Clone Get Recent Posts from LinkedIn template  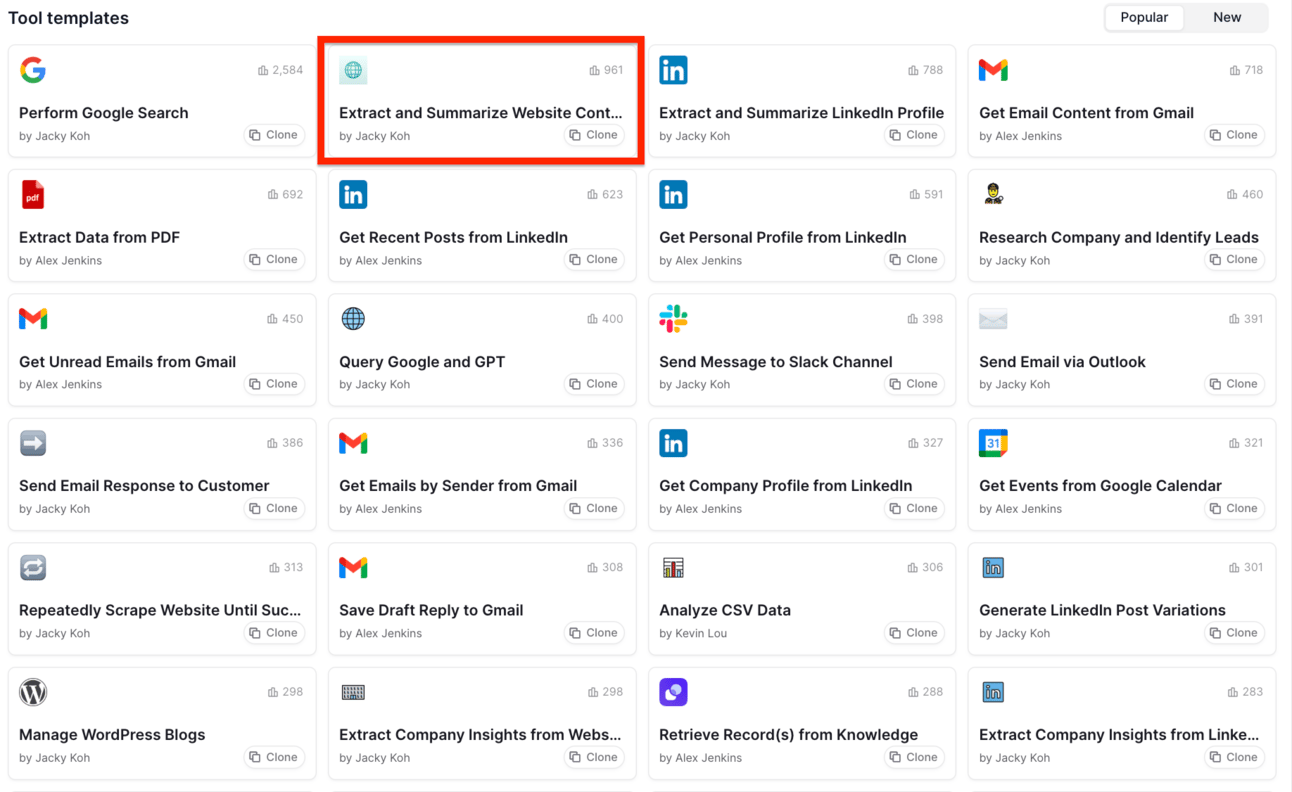pyautogui.click(x=594, y=259)
